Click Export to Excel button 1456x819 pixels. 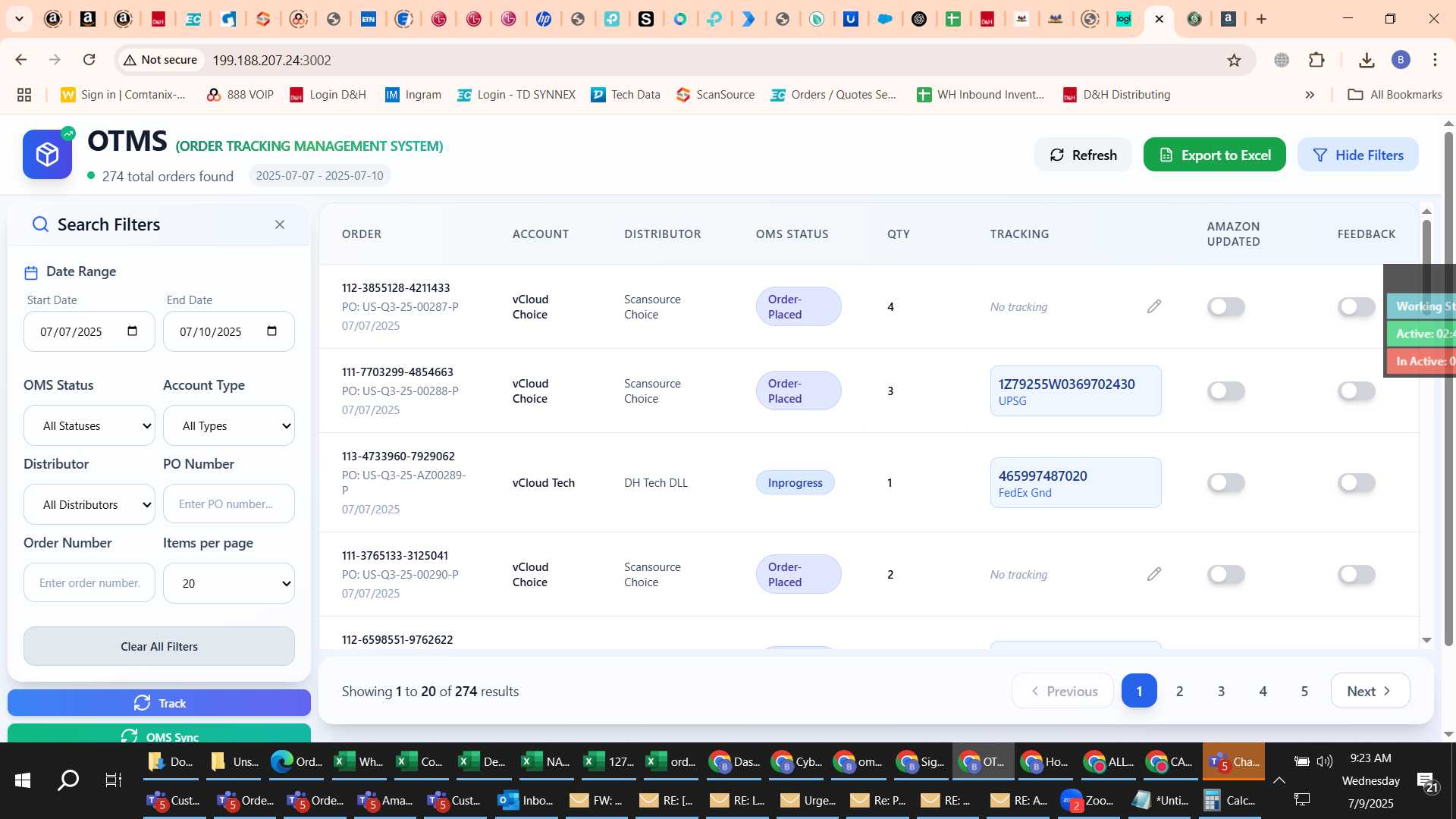pyautogui.click(x=1214, y=155)
